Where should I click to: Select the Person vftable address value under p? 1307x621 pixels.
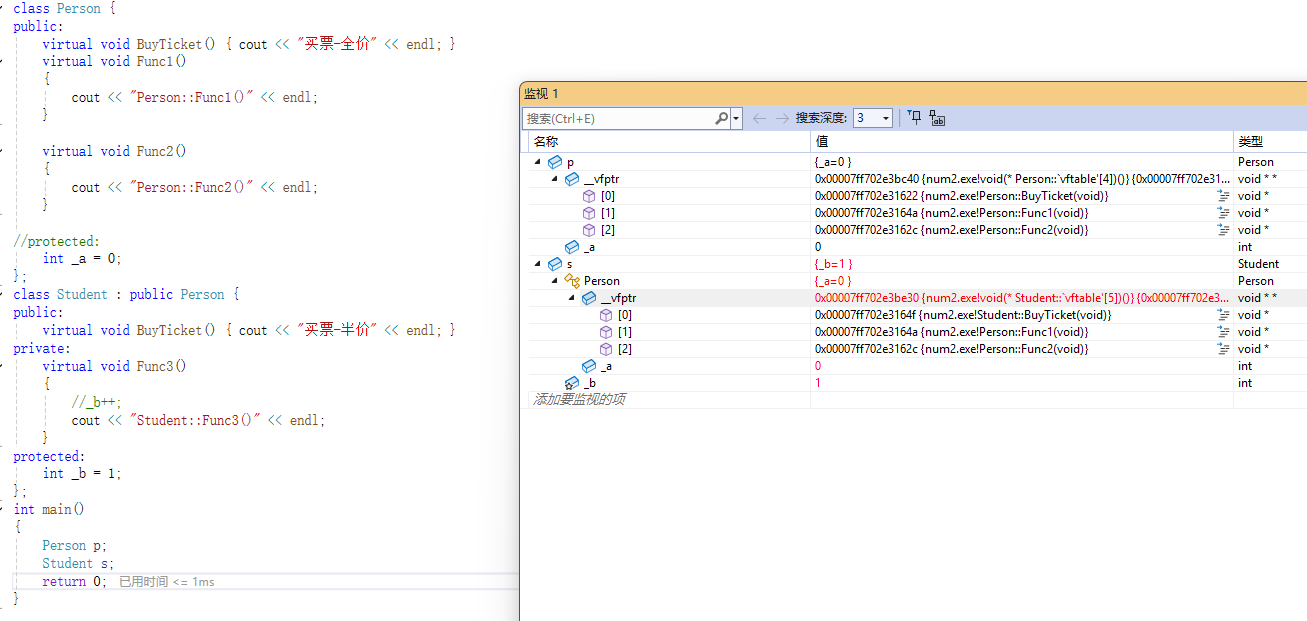point(1022,179)
